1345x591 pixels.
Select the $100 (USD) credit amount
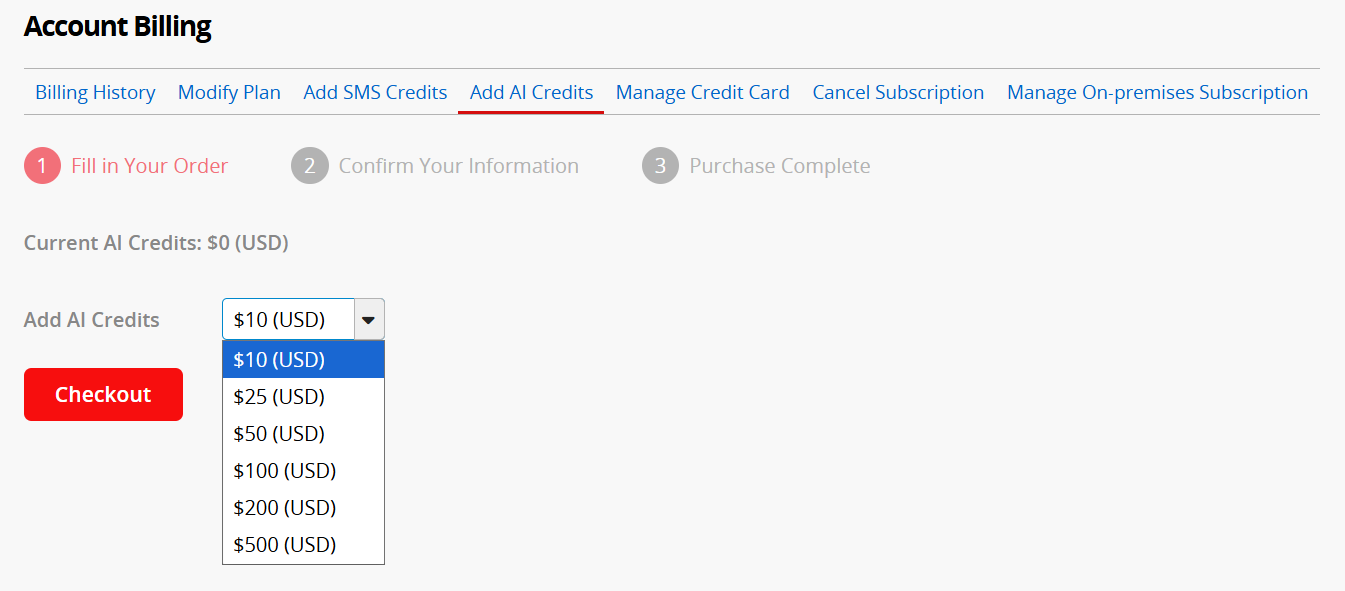303,471
